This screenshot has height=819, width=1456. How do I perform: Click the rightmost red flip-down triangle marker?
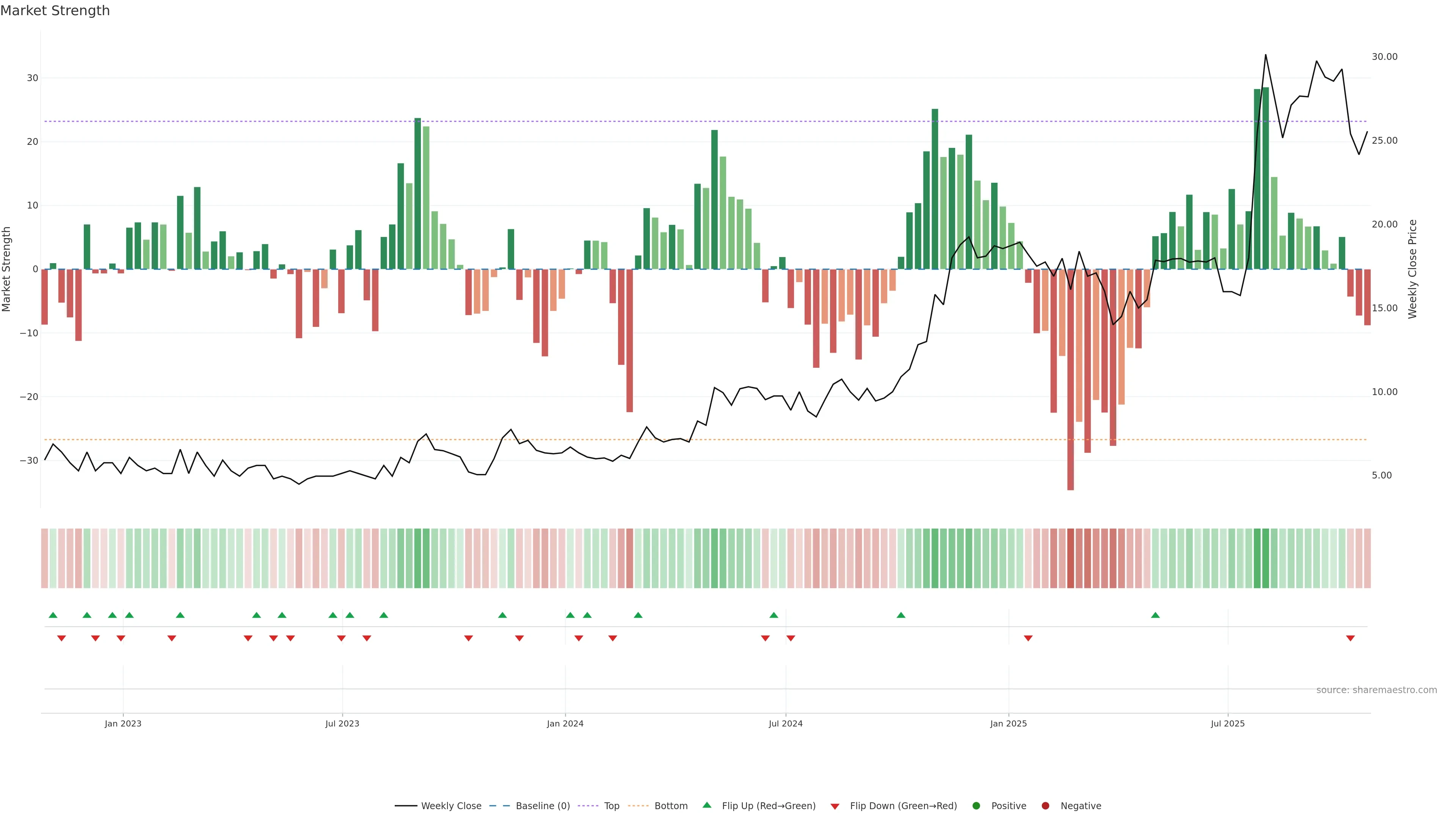tap(1350, 638)
